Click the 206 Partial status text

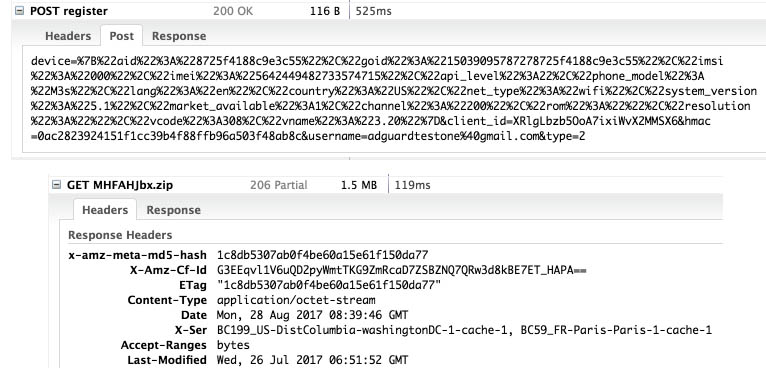click(x=278, y=185)
